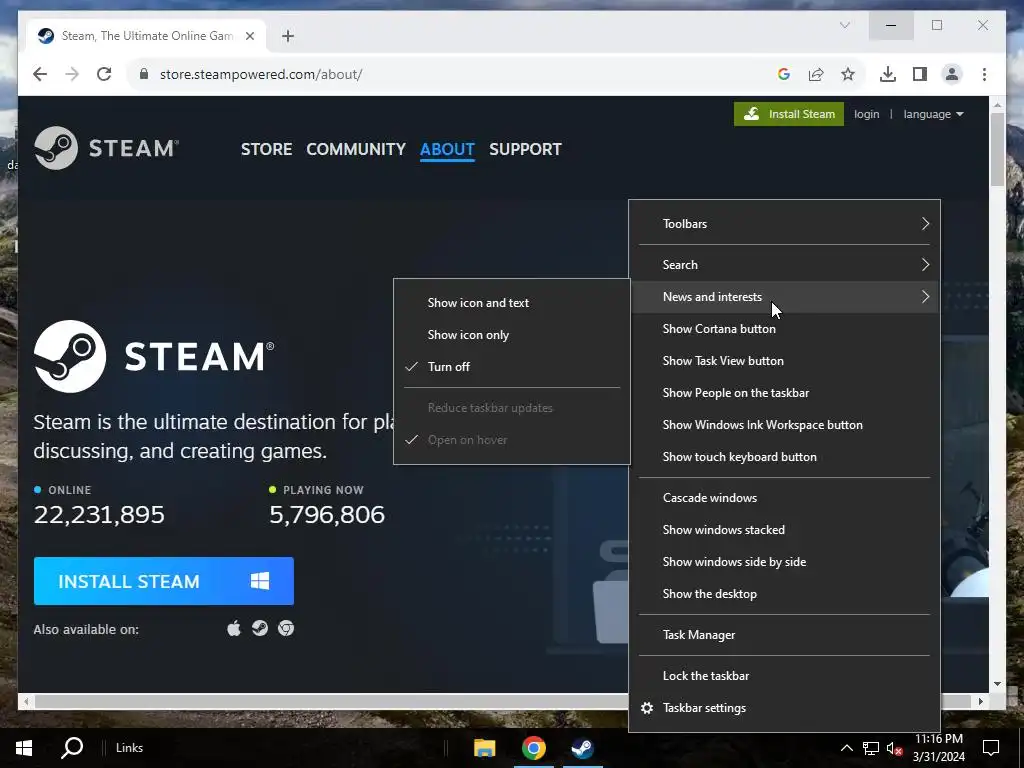Screen dimensions: 1024x768
Task: Click the Chrome taskbar icon
Action: [x=534, y=748]
